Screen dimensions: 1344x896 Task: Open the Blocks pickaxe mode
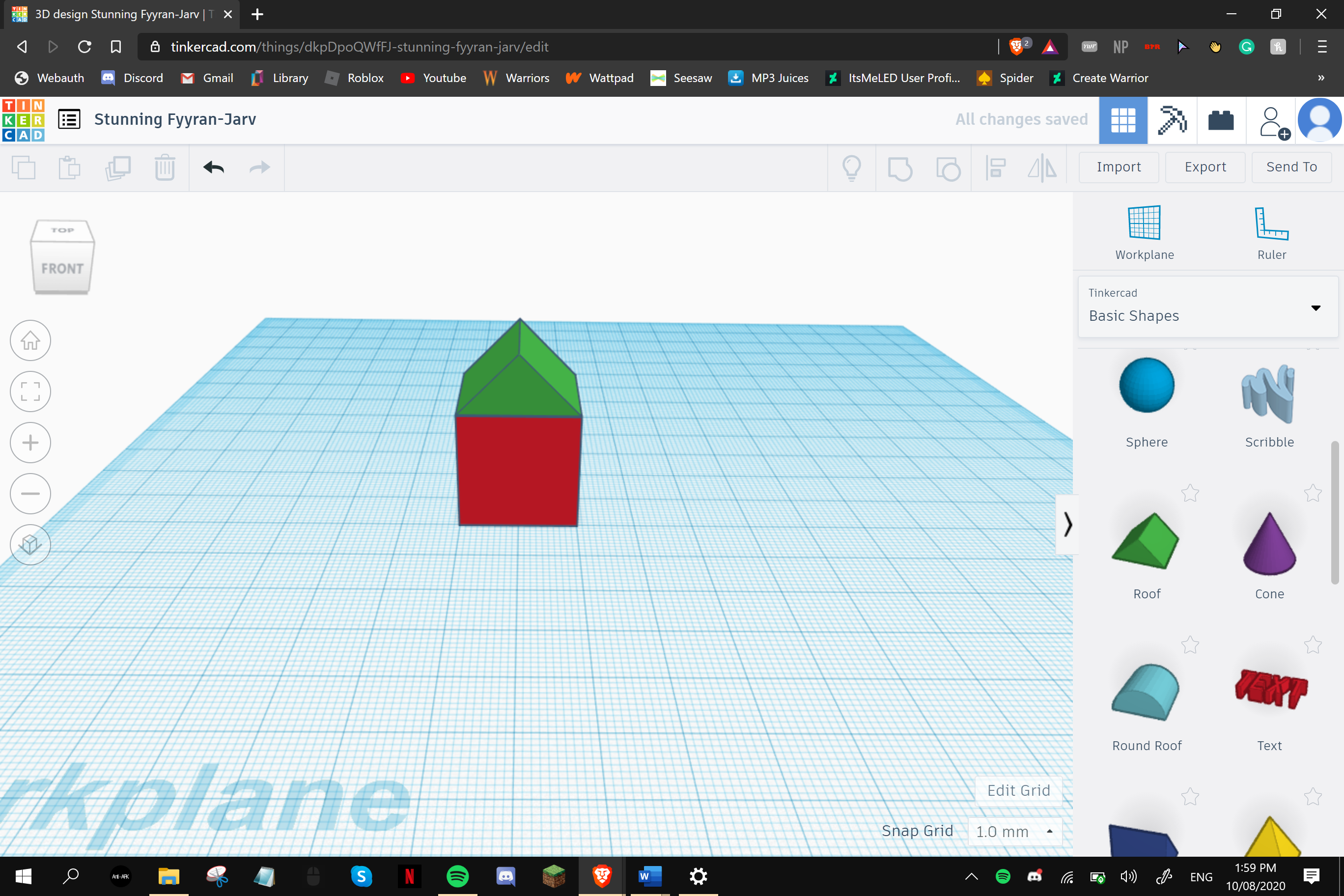click(1172, 120)
